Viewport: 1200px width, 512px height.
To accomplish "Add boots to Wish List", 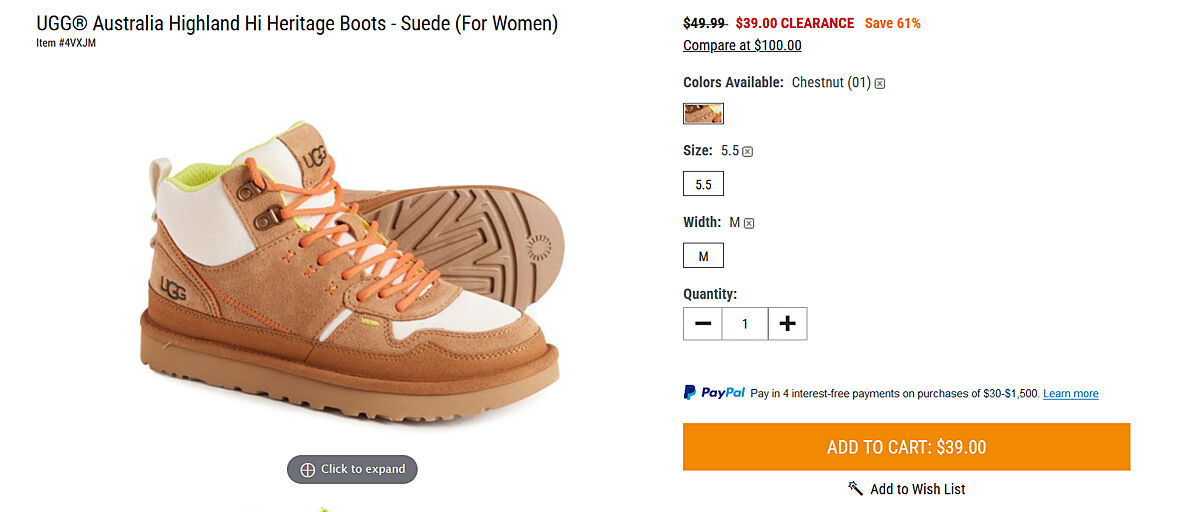I will (x=907, y=489).
